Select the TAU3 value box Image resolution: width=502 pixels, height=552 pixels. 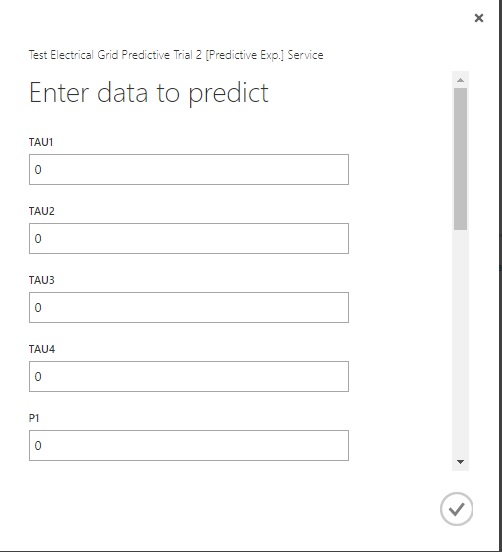189,307
